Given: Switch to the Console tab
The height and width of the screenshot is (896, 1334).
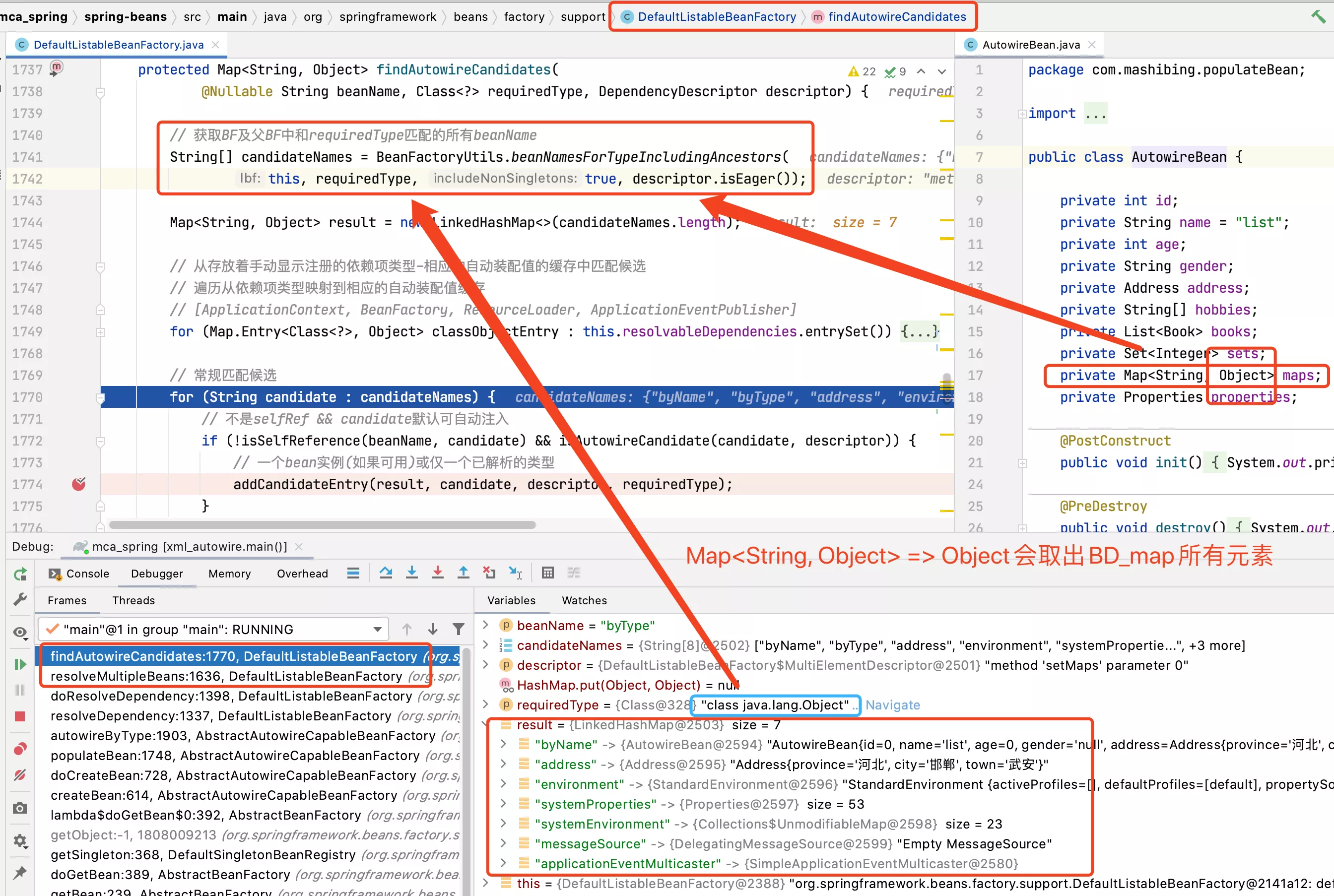Looking at the screenshot, I should click(79, 574).
